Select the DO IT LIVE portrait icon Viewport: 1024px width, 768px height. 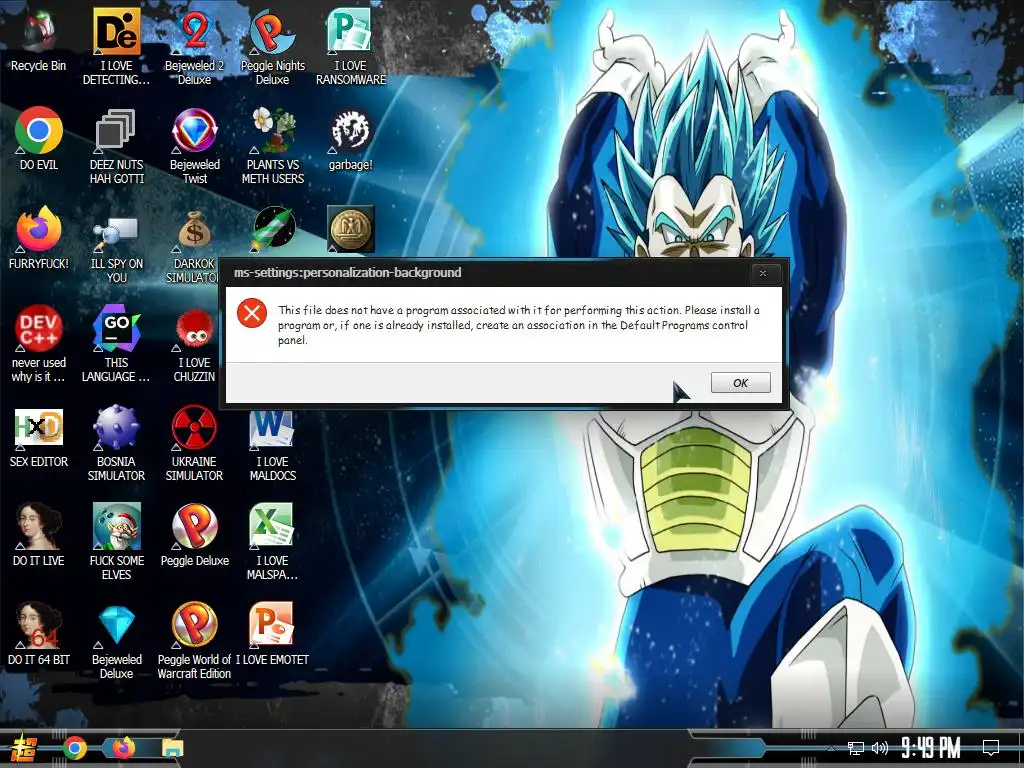coord(39,536)
